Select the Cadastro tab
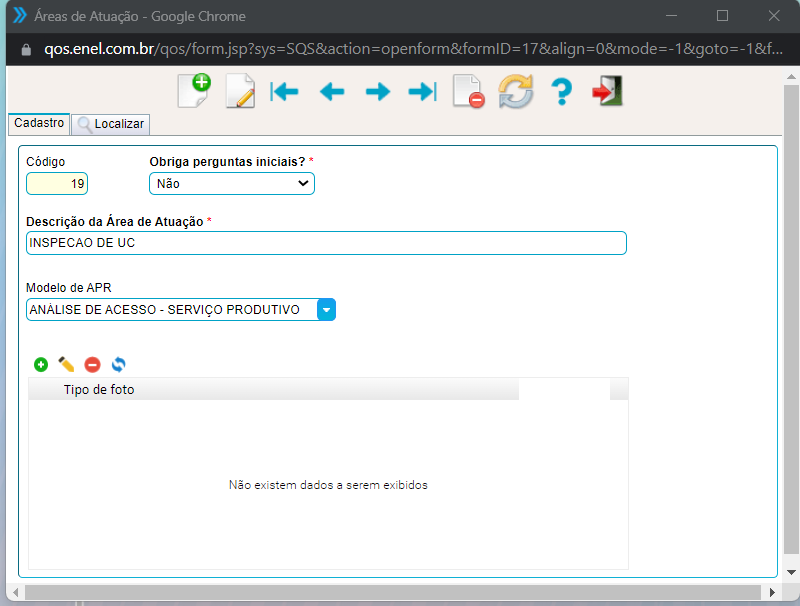 pyautogui.click(x=39, y=123)
